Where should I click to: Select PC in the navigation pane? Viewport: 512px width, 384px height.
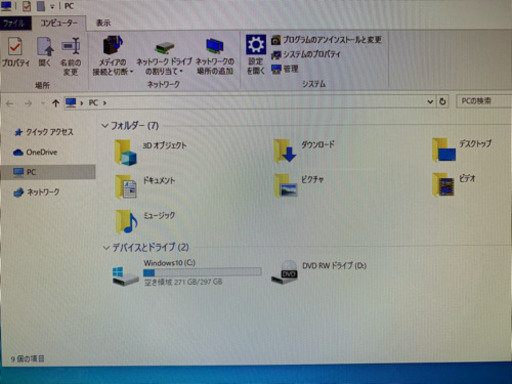coord(48,172)
